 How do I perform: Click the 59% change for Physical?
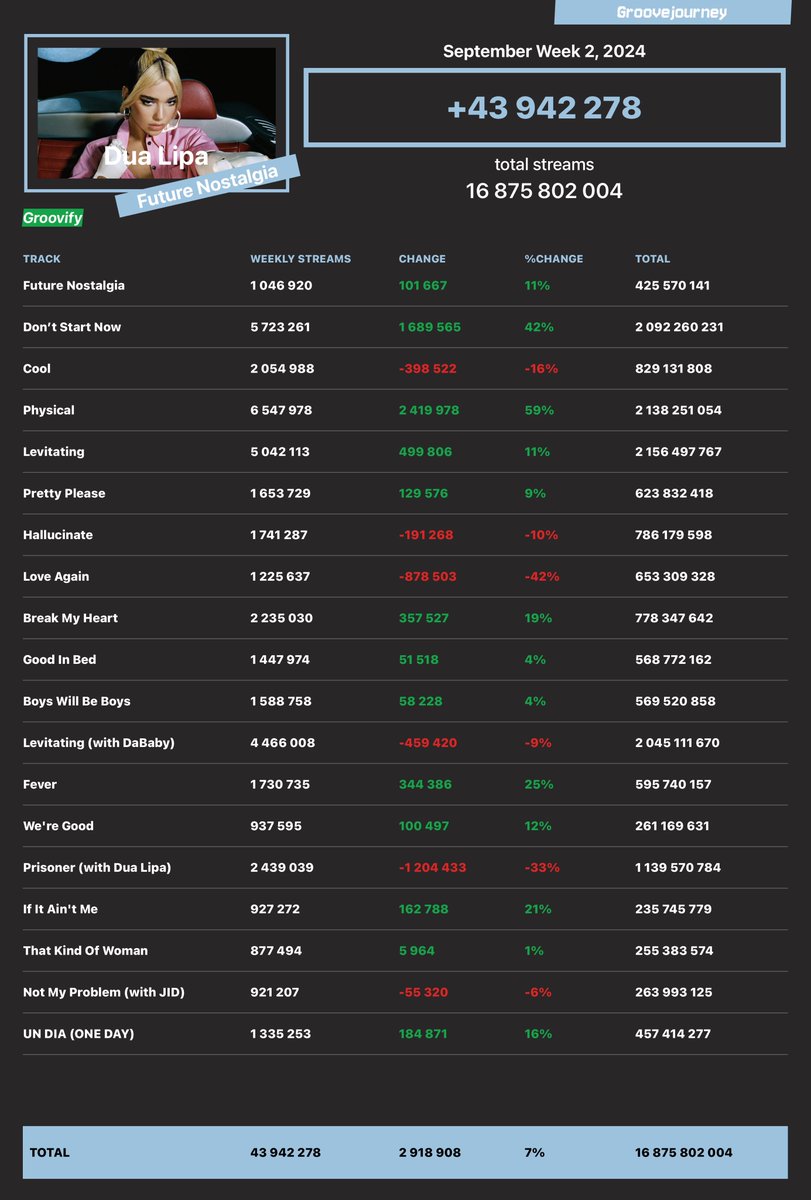(538, 410)
